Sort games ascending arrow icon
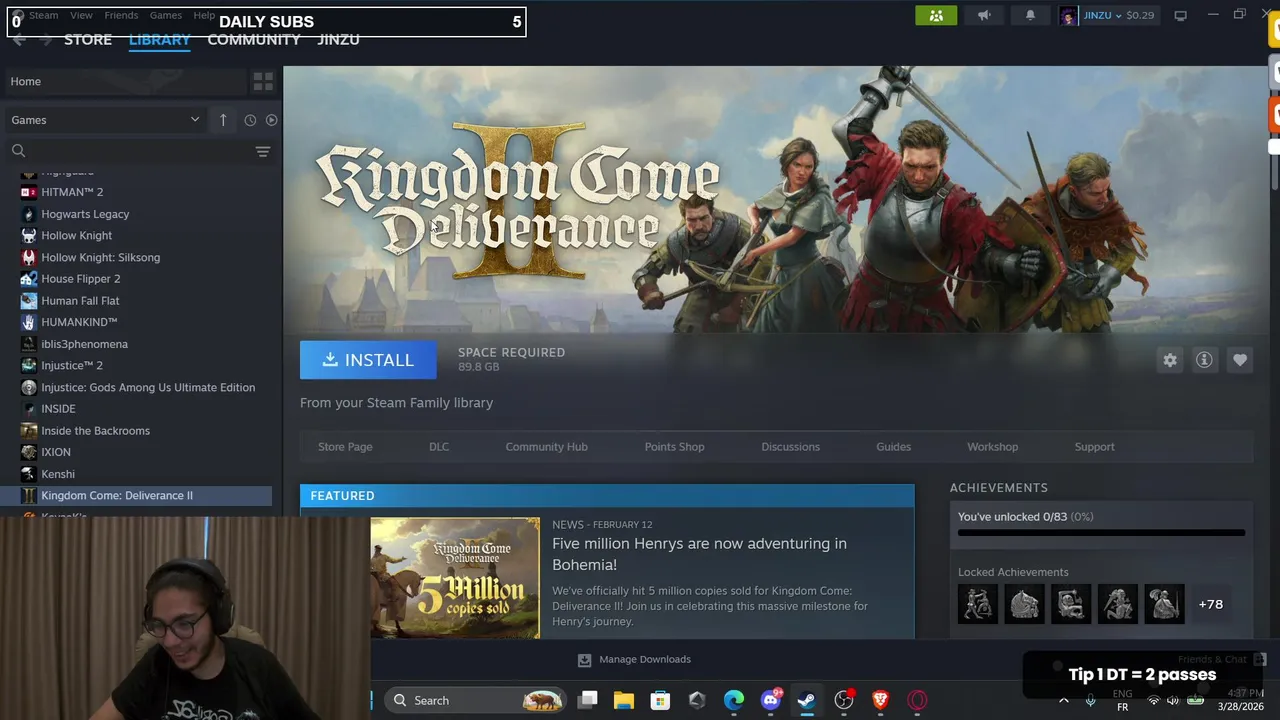 [223, 120]
